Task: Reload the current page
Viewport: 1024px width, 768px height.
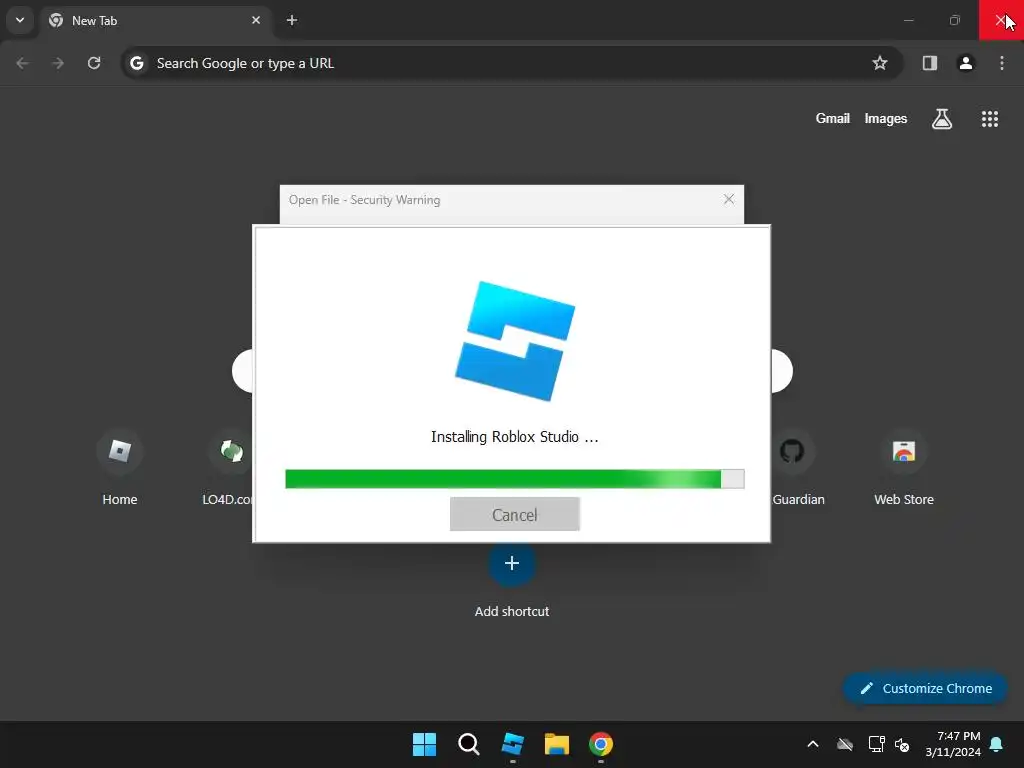Action: click(x=94, y=63)
